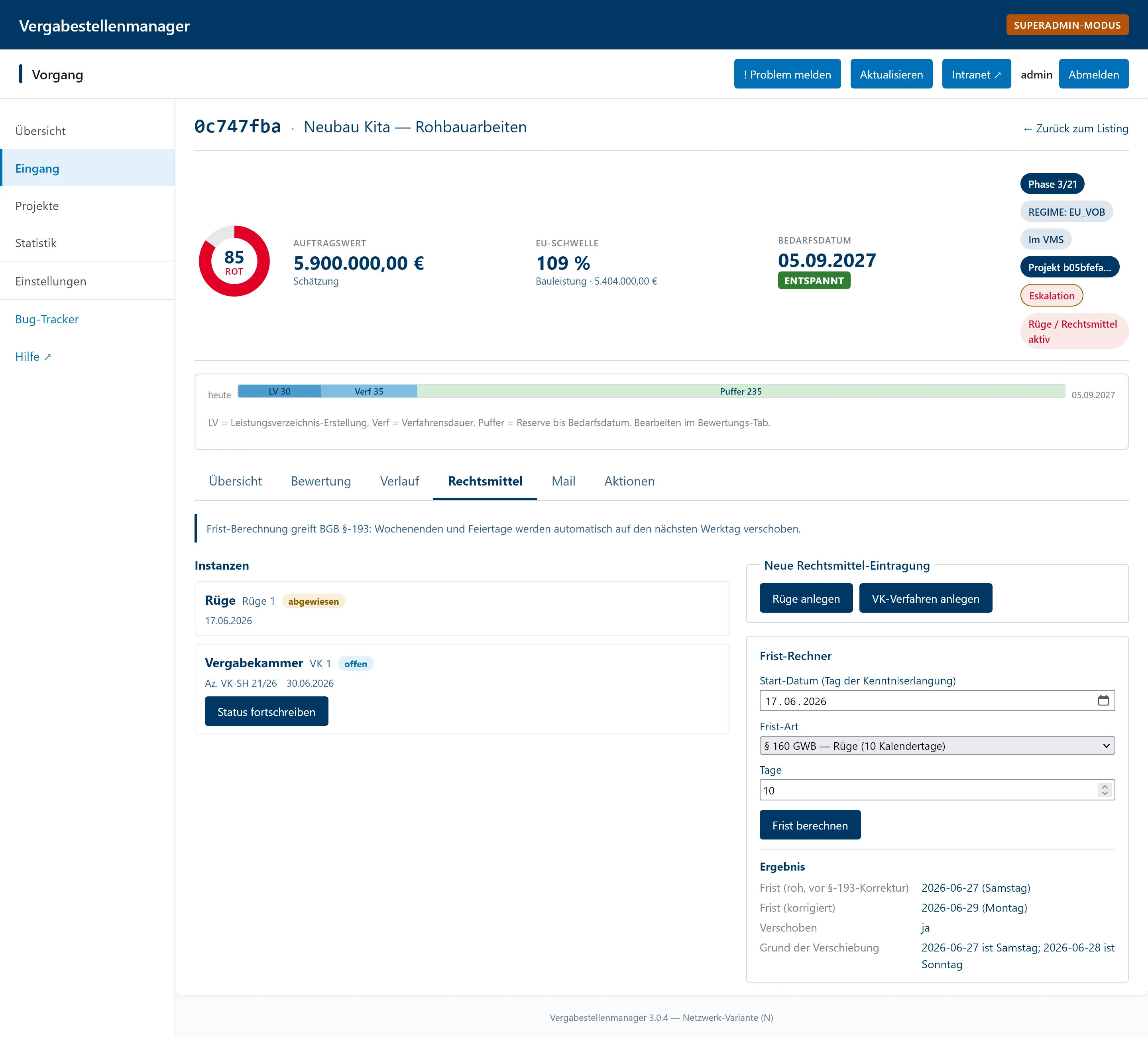
Task: Open Hilfe external link in sidebar
Action: pyautogui.click(x=33, y=356)
